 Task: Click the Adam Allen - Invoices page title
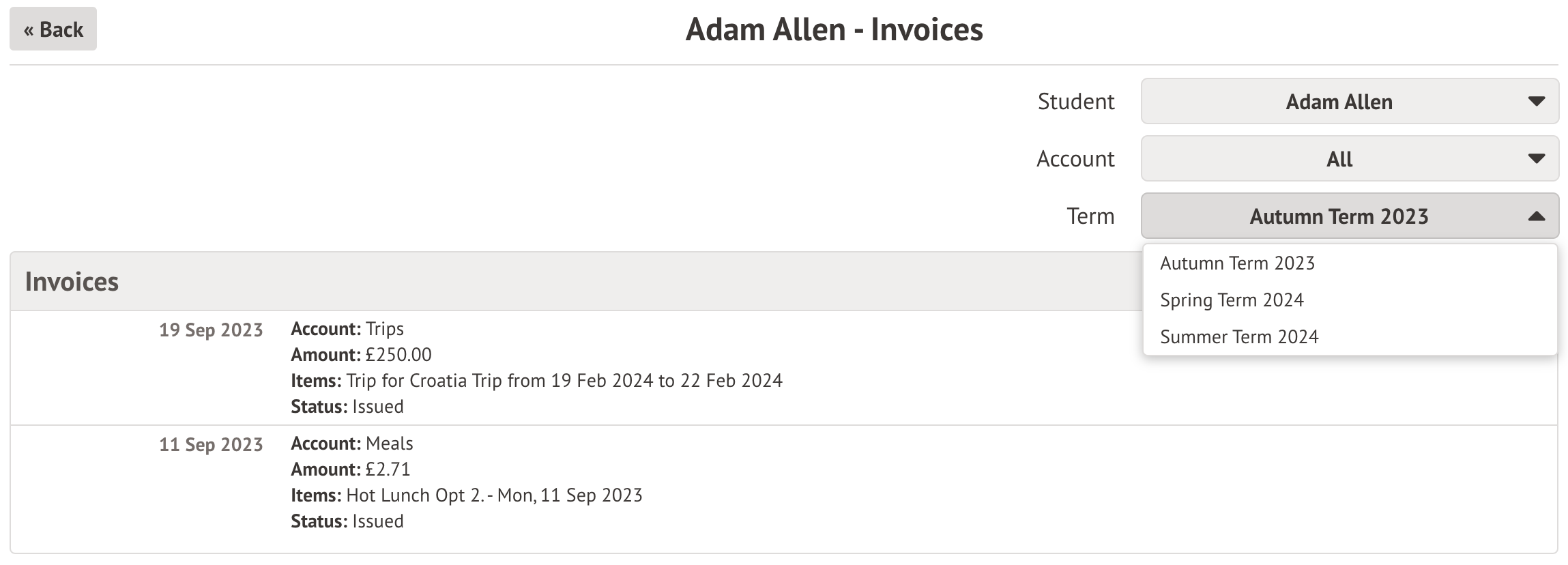[x=834, y=29]
